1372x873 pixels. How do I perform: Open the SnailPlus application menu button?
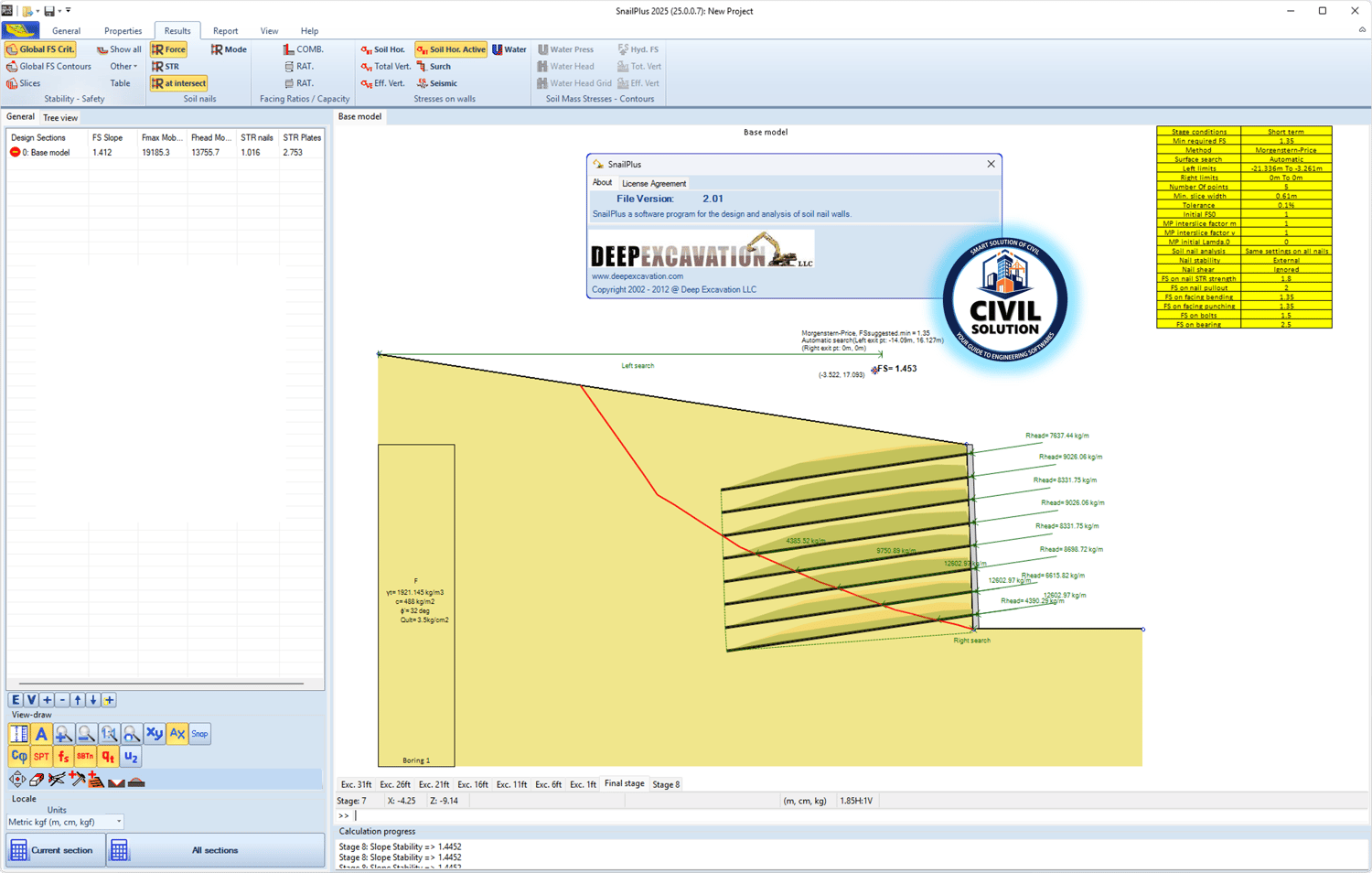[20, 30]
